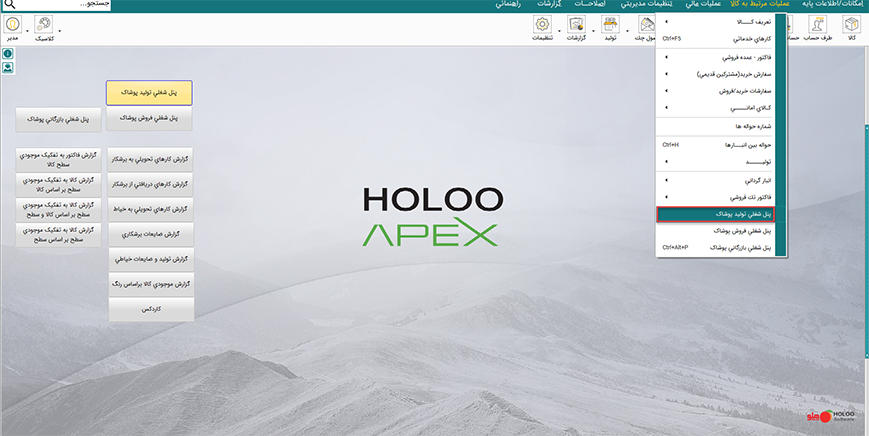This screenshot has width=869, height=436.
Task: Click the کاردکس button
Action: [x=151, y=309]
